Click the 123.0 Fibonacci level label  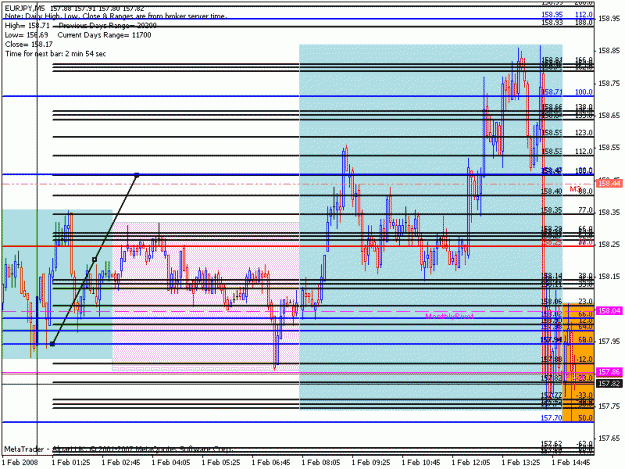point(584,133)
